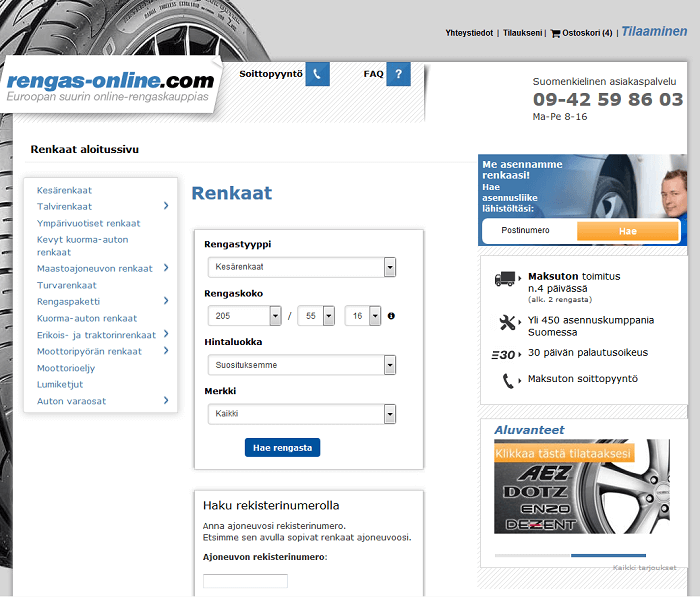Click the phone icon next to Soittopyyntö
Screen dimensions: 700x597
coord(317,74)
